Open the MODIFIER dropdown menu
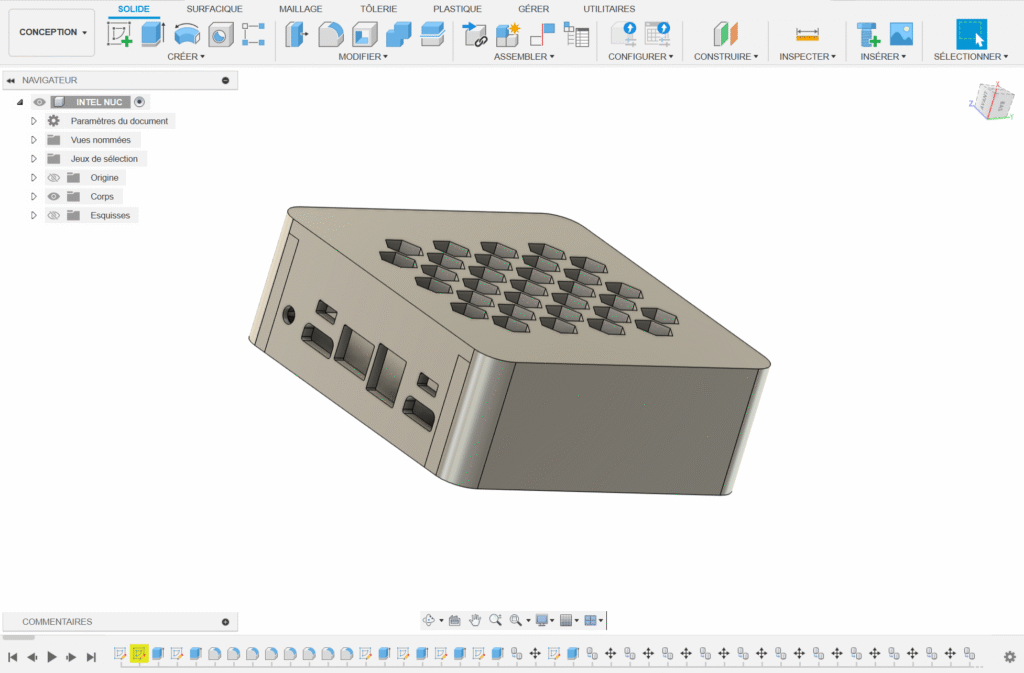 coord(362,57)
